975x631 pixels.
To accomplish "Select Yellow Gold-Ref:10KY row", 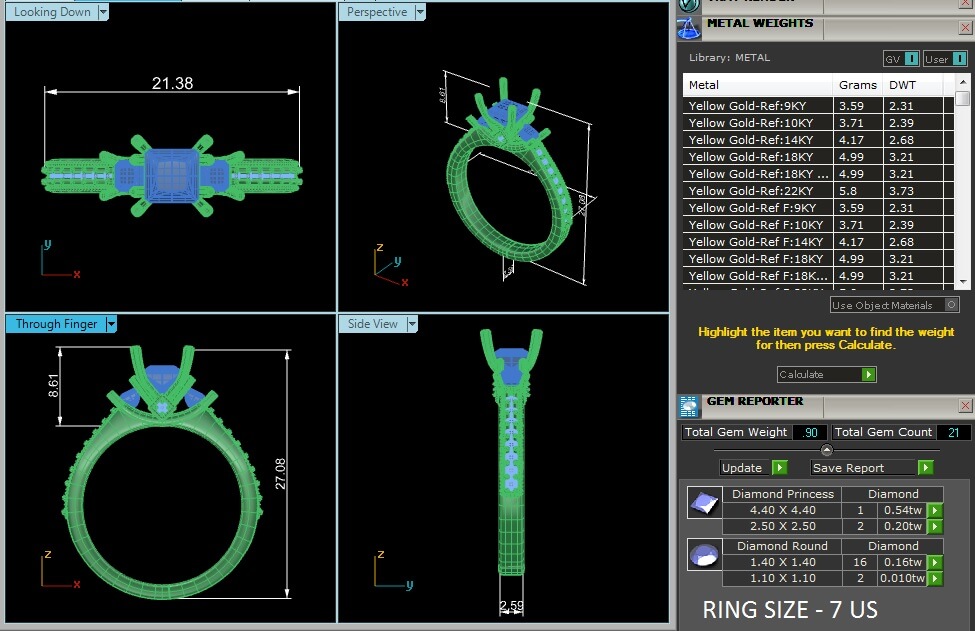I will pos(818,122).
